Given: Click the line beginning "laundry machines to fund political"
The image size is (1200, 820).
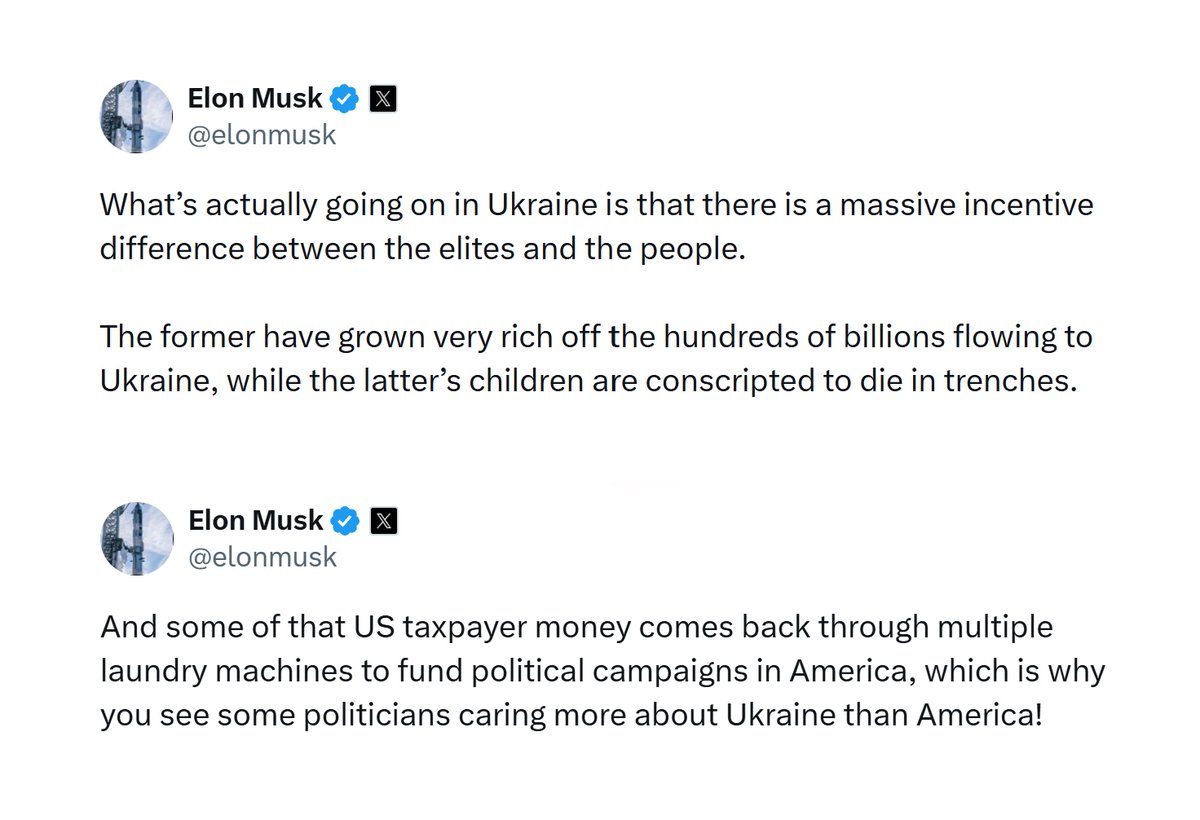Looking at the screenshot, I should [603, 671].
